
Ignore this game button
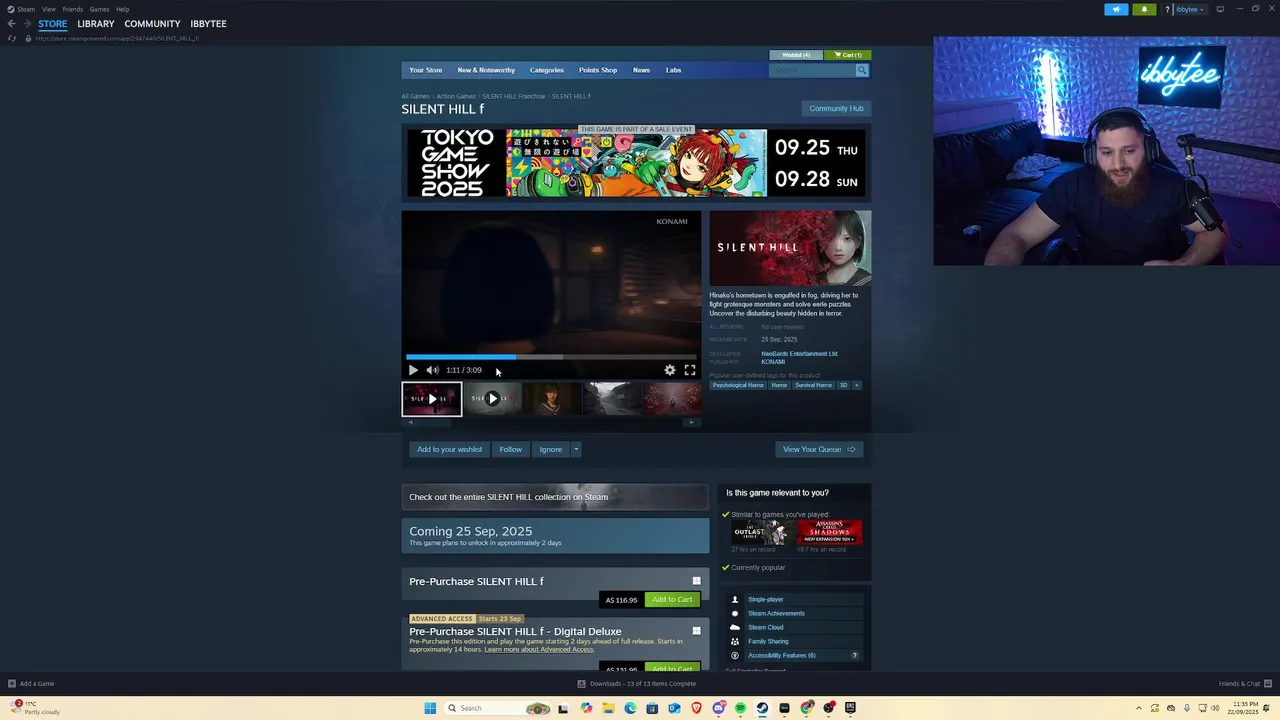click(x=551, y=449)
